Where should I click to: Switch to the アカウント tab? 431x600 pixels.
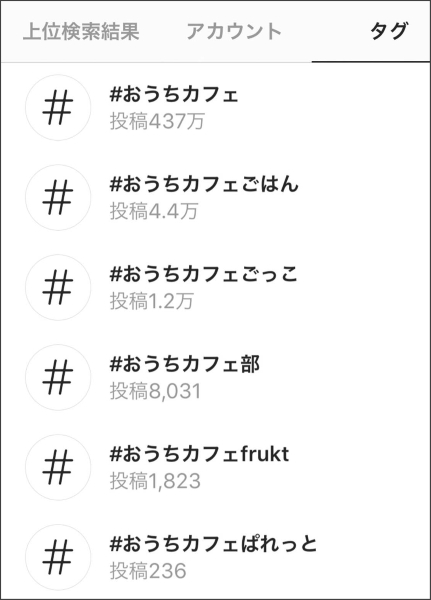(x=234, y=31)
